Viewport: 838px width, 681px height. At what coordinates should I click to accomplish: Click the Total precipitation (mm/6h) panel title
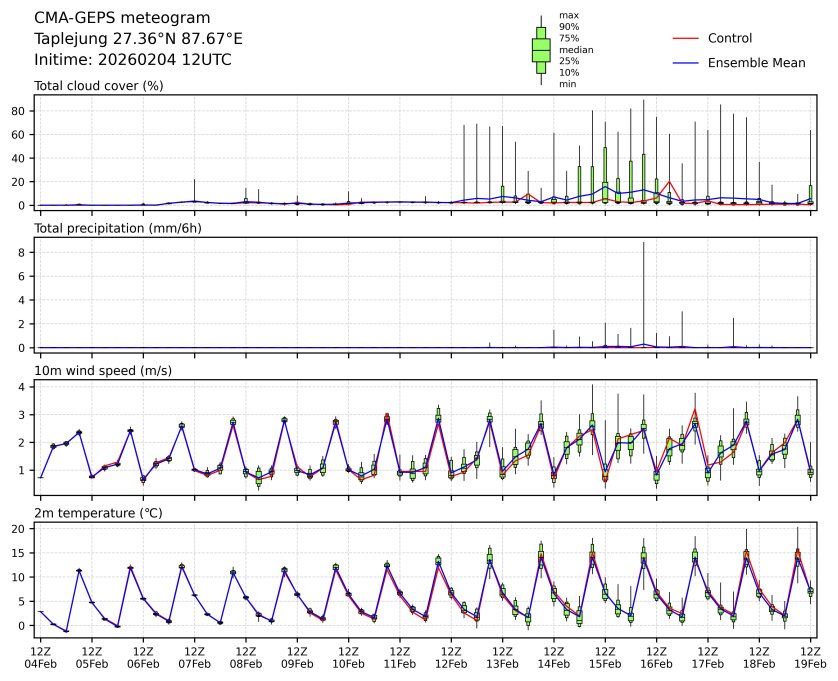coord(119,229)
